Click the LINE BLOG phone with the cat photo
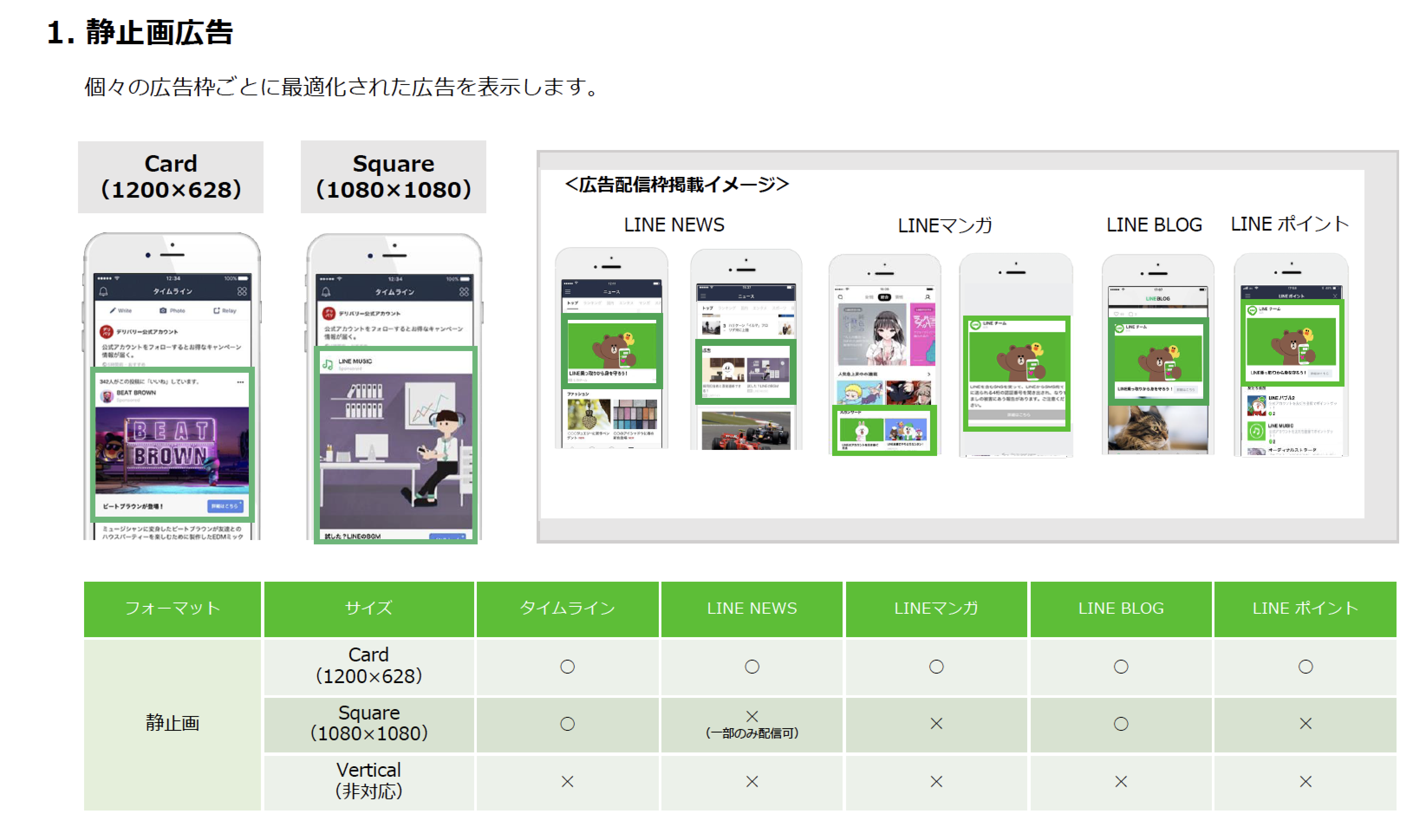The height and width of the screenshot is (840, 1426). coord(1158,355)
